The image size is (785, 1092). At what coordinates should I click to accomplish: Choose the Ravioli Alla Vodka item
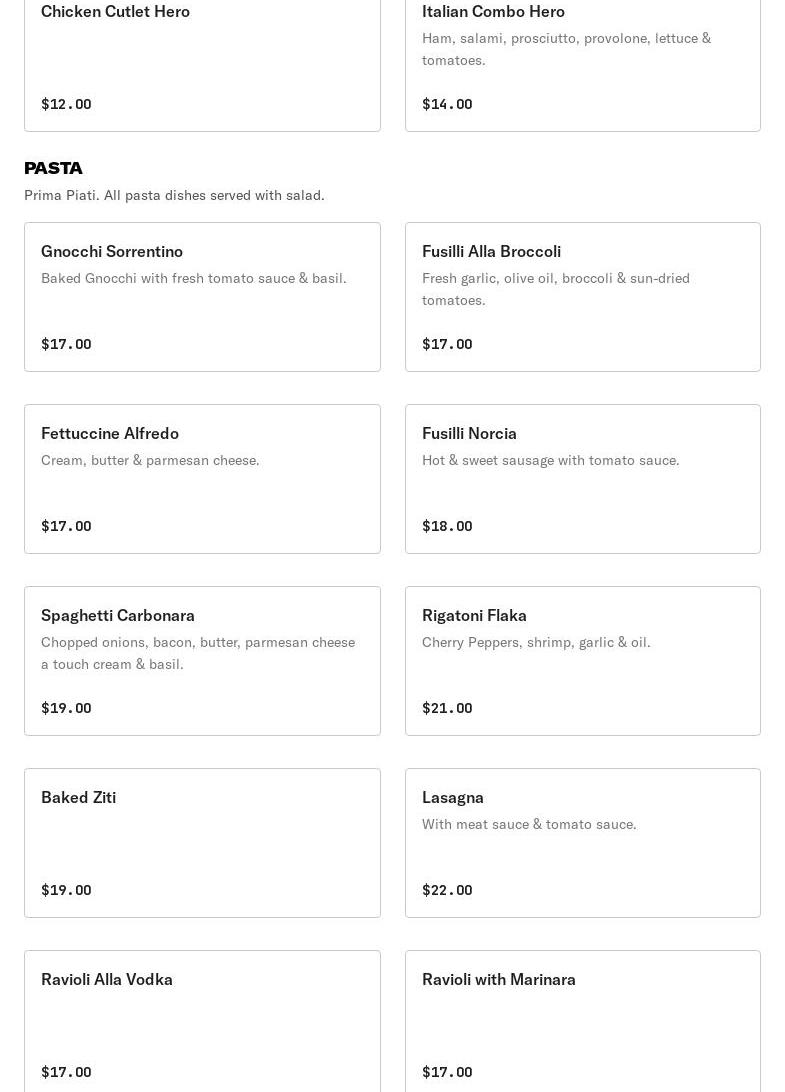click(202, 1020)
